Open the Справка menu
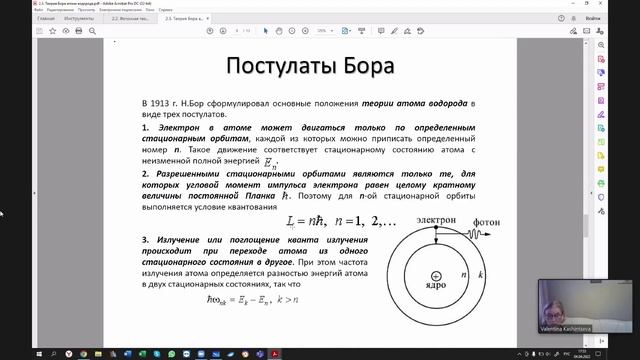The width and height of the screenshot is (640, 360). (x=165, y=10)
